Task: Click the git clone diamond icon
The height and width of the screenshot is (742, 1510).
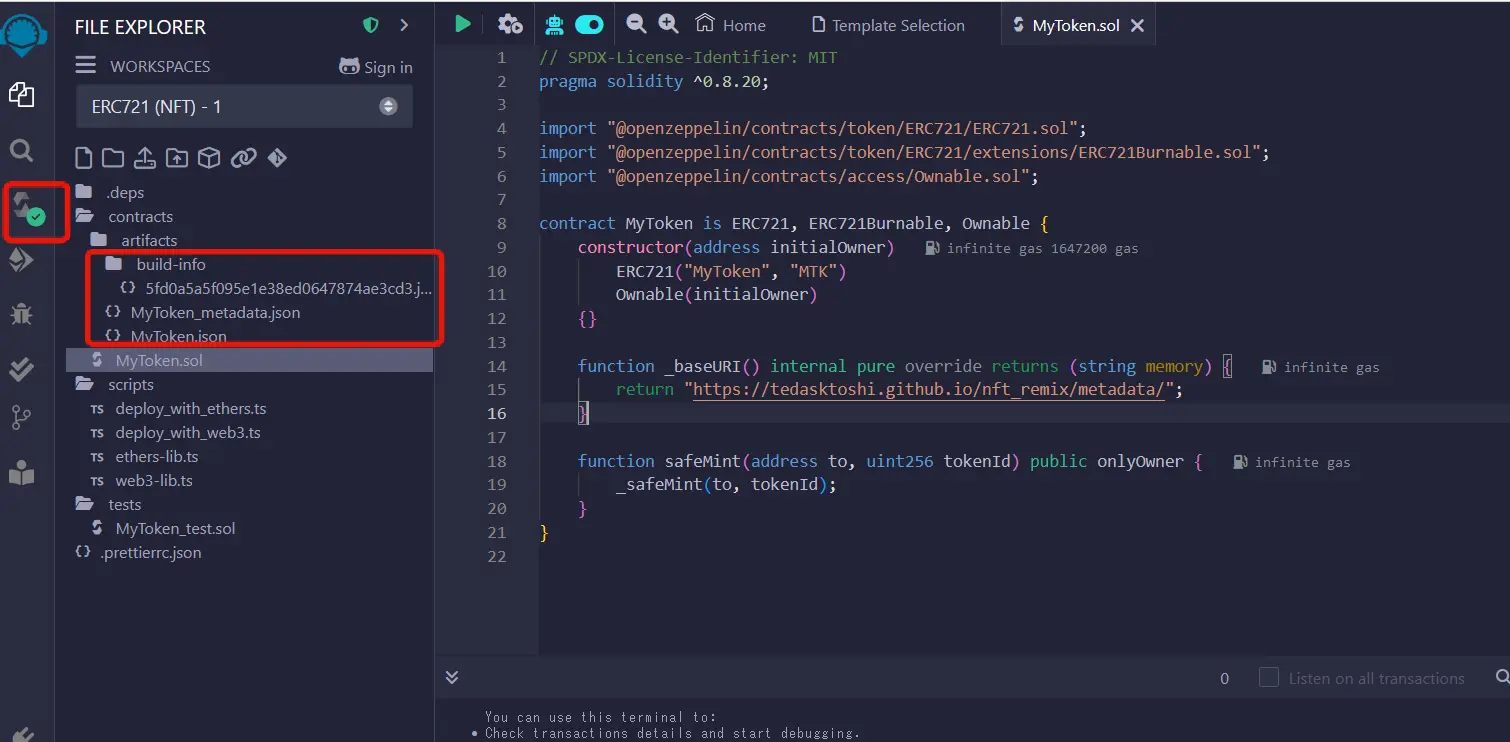Action: point(277,158)
